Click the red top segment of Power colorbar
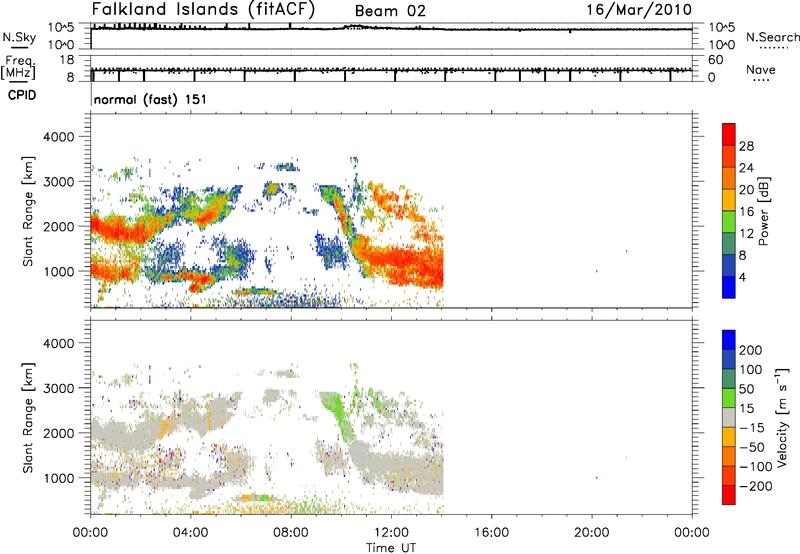 [x=729, y=134]
